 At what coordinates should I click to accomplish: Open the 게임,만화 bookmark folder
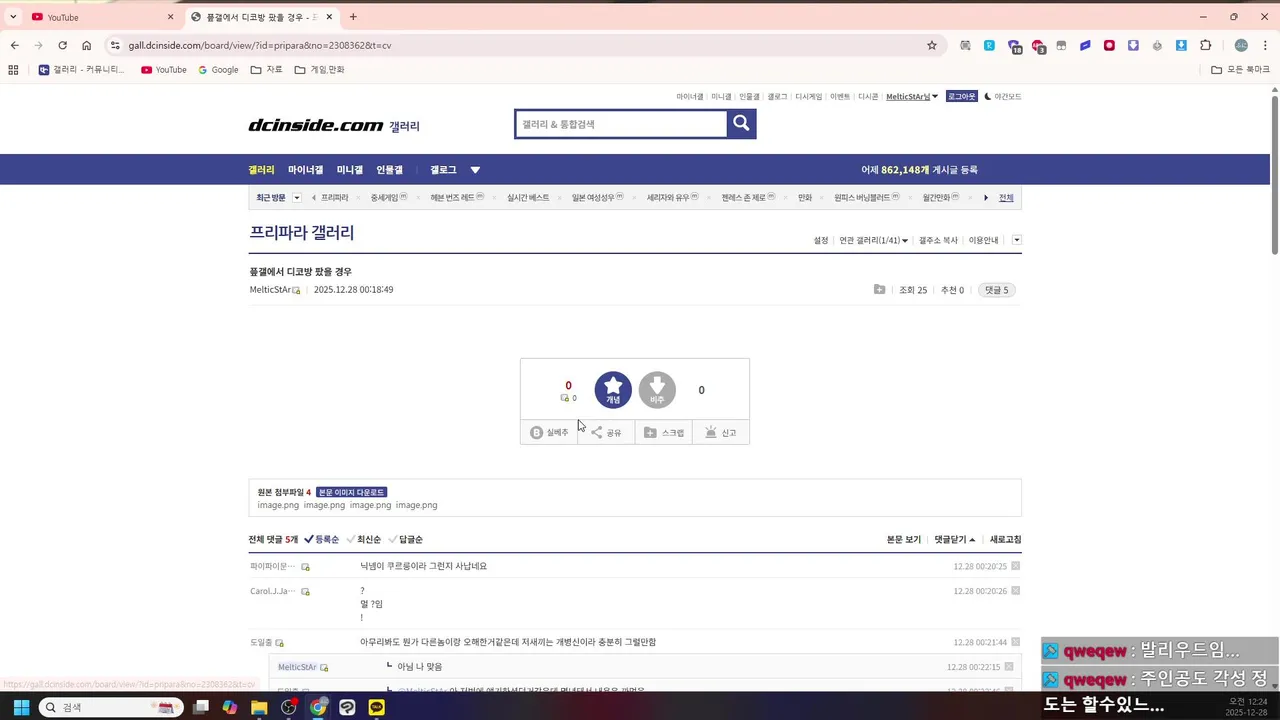tap(320, 70)
